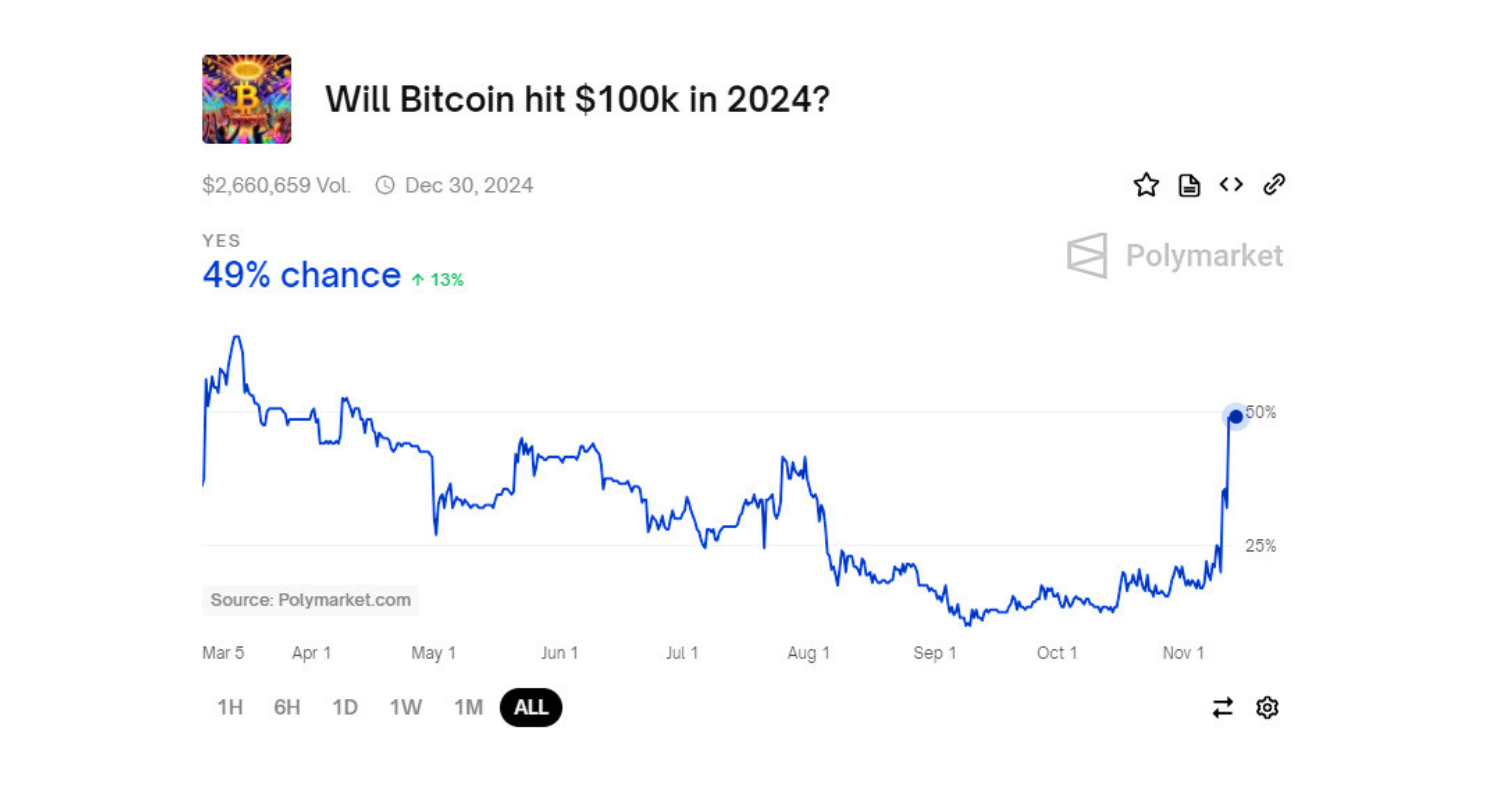Click the Bitcoin market thumbnail image
This screenshot has width=1500, height=800.
tap(247, 99)
